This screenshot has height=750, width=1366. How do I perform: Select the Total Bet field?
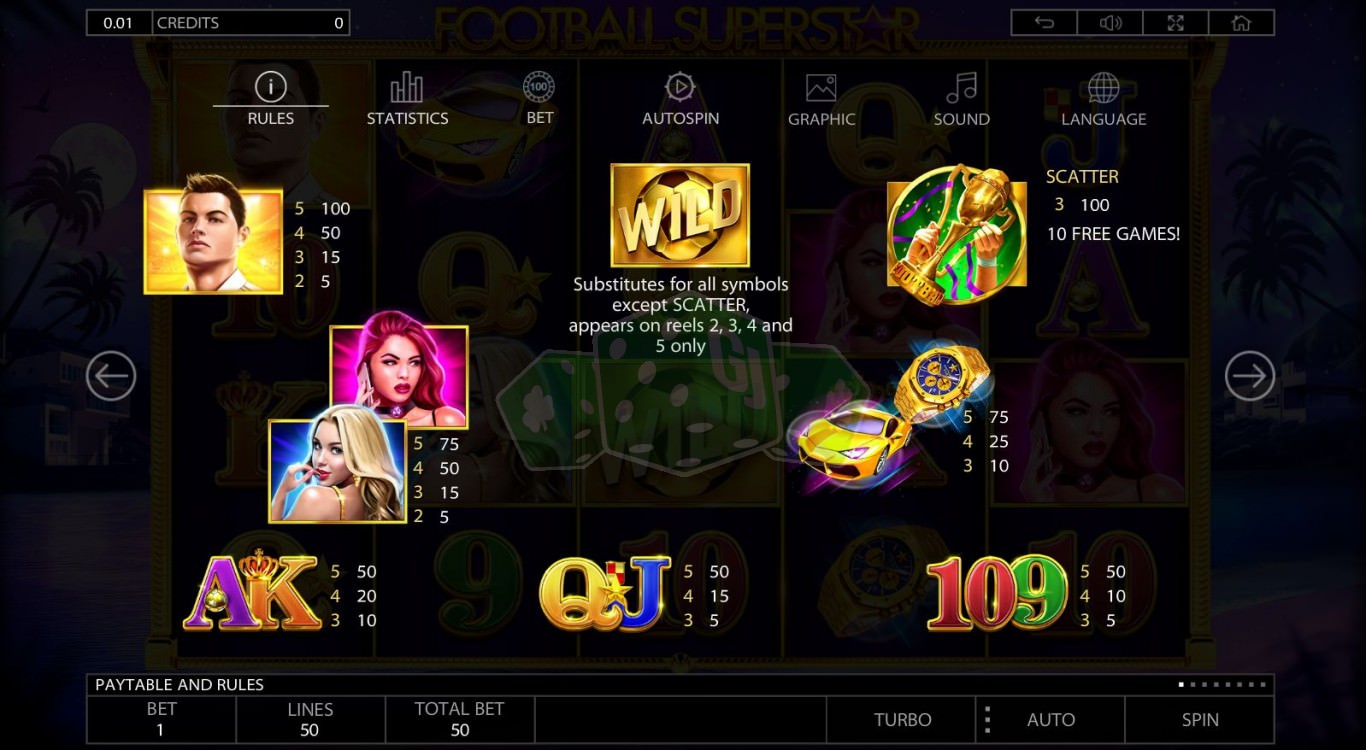(x=459, y=720)
